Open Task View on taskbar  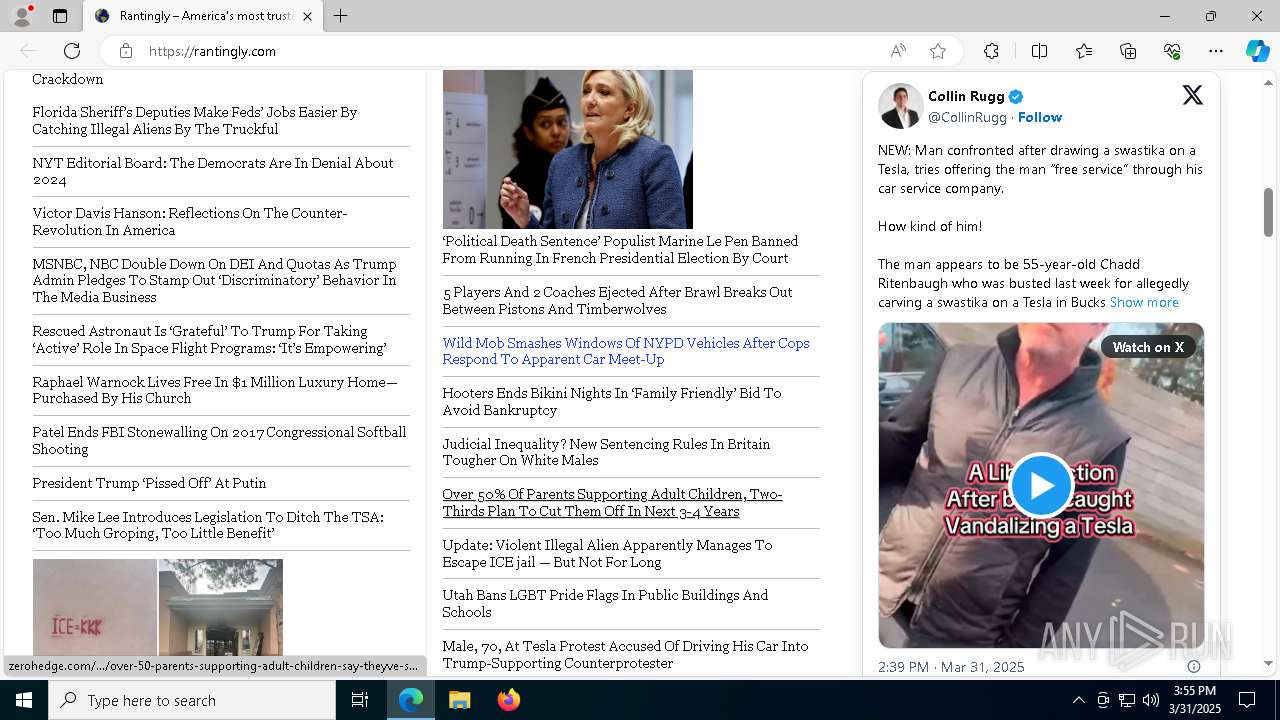point(360,700)
